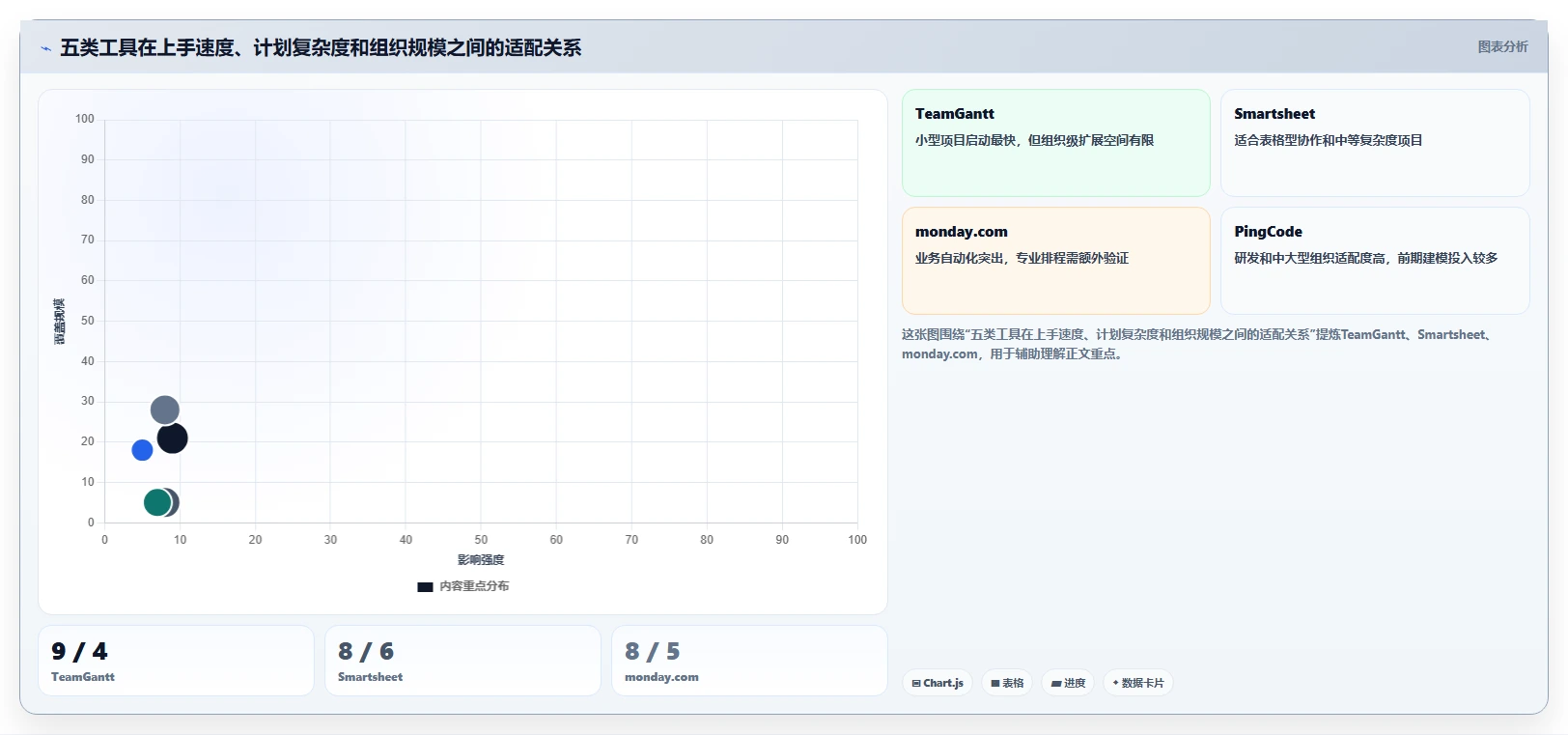
Task: Open the monday.com summary card
Action: [1055, 261]
